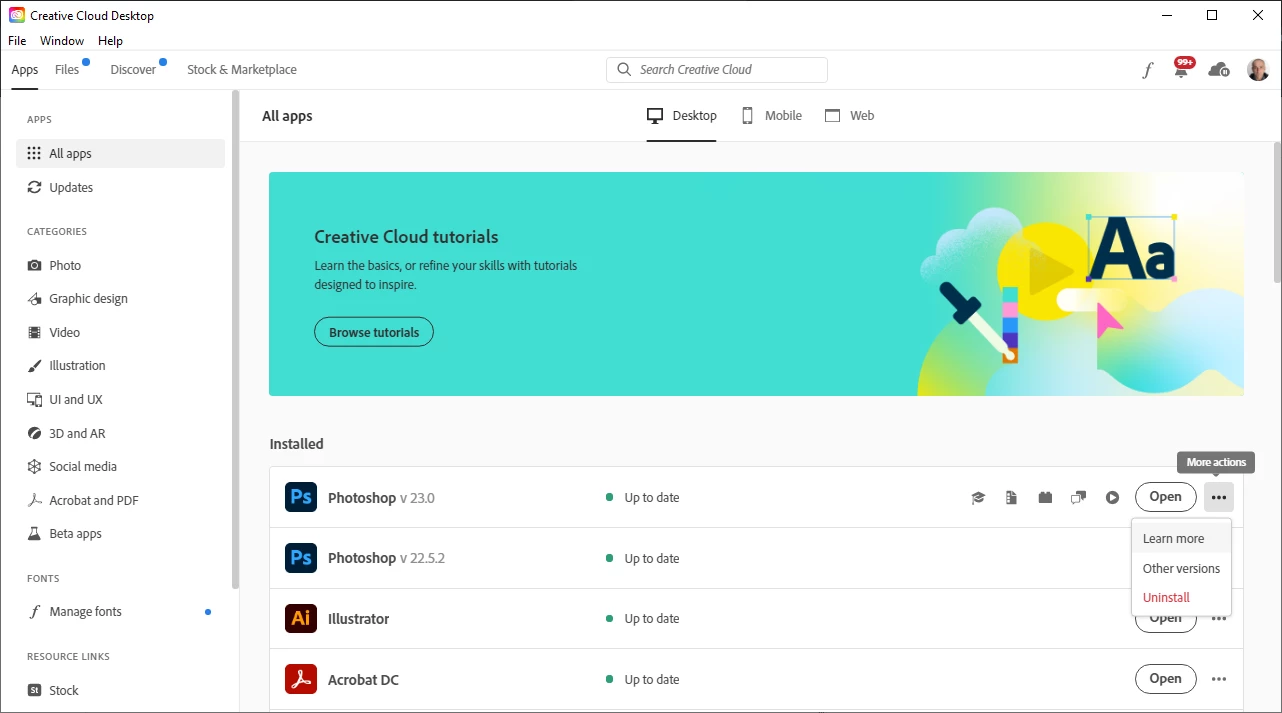
Task: Click the Acrobat DC app name
Action: tap(363, 680)
